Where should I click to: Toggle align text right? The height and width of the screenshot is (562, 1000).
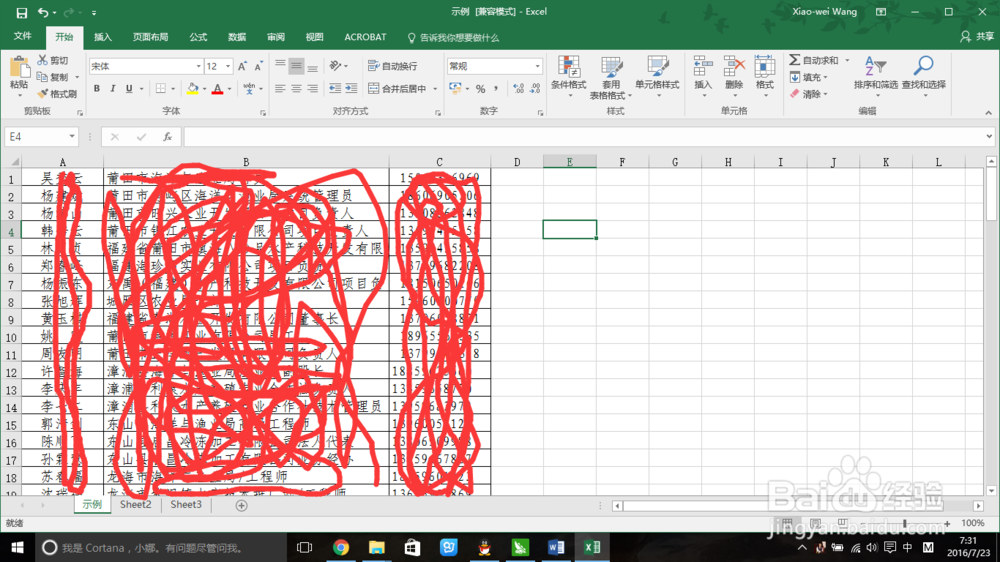(312, 89)
